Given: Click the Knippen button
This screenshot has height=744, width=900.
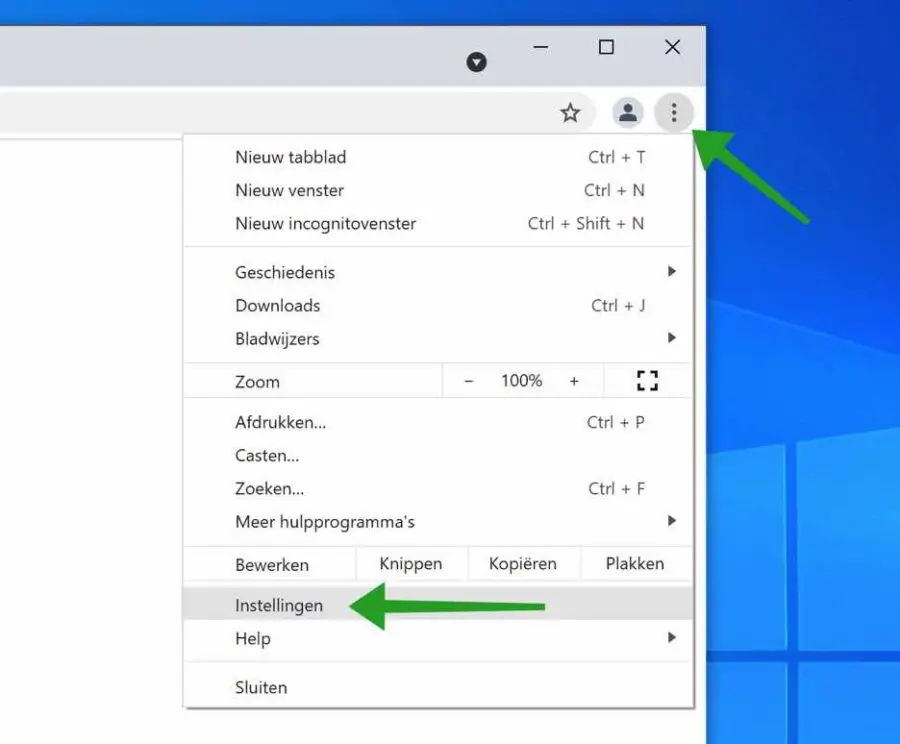Looking at the screenshot, I should [411, 564].
